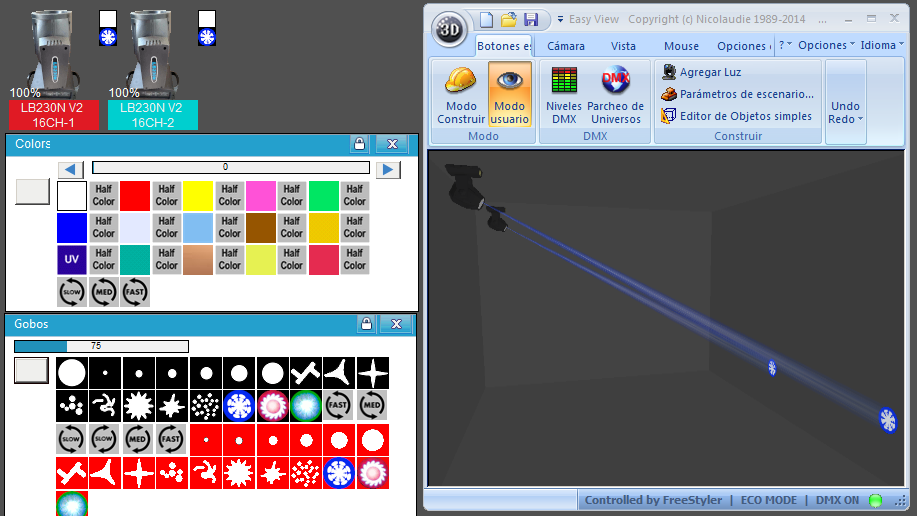Select the largest white circle on red gobo

(373, 440)
